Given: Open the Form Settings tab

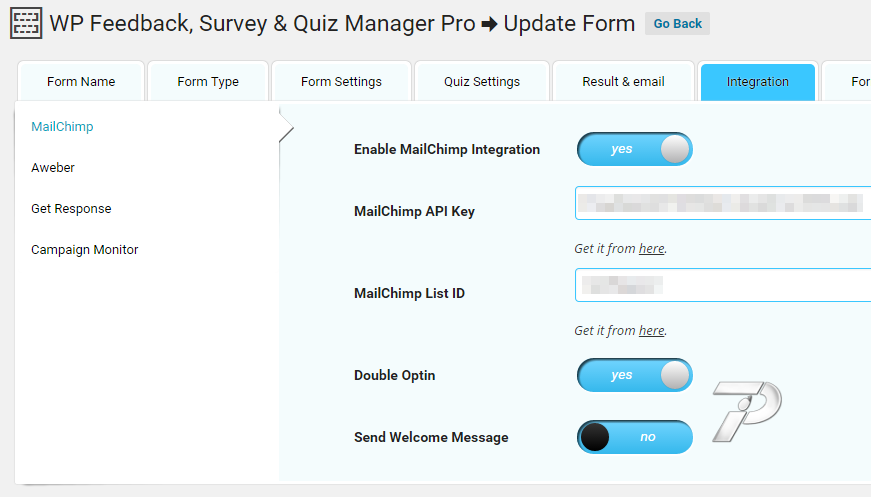Looking at the screenshot, I should [341, 82].
